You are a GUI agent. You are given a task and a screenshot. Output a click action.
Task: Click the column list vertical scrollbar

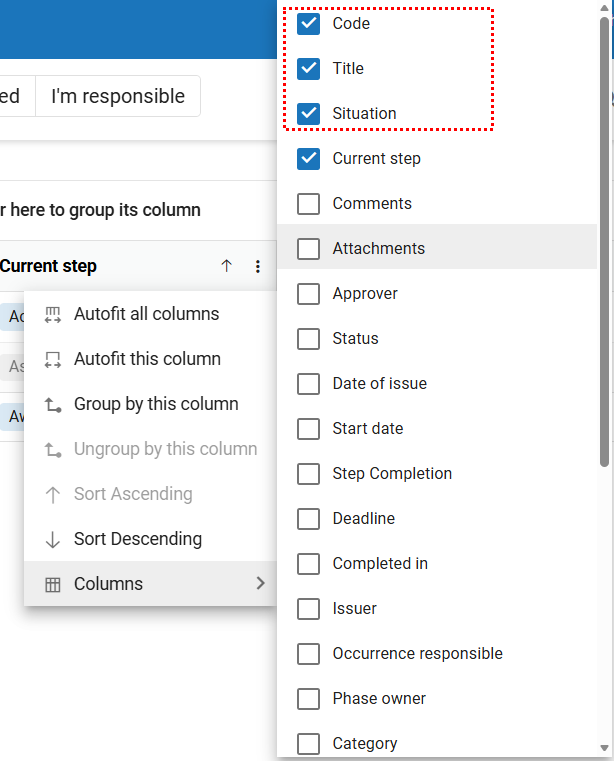tap(604, 240)
